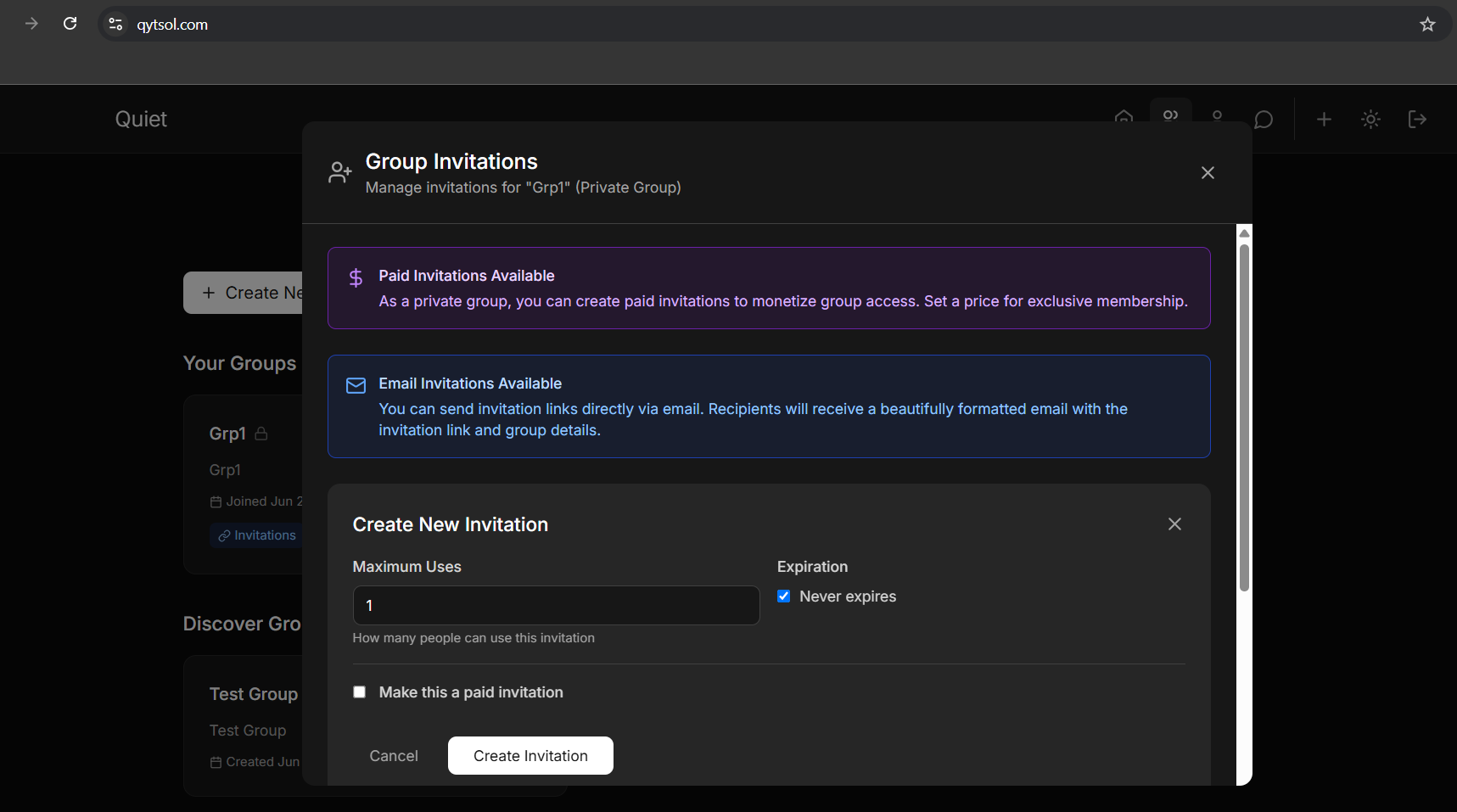1457x812 pixels.
Task: Close the Group Invitations dialog
Action: pos(1208,173)
